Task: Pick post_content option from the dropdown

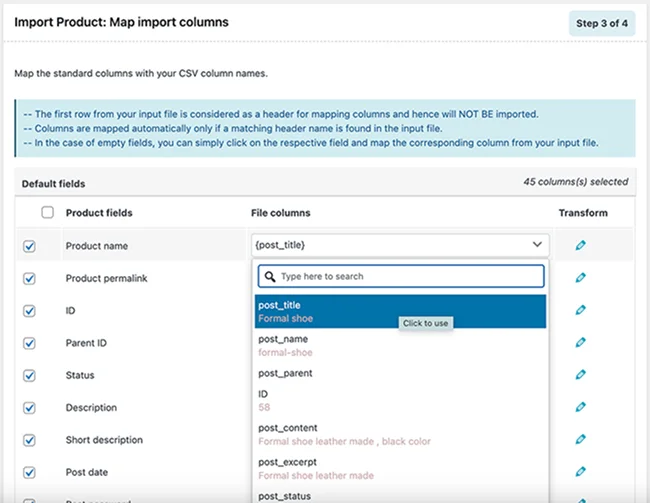Action: tap(400, 433)
